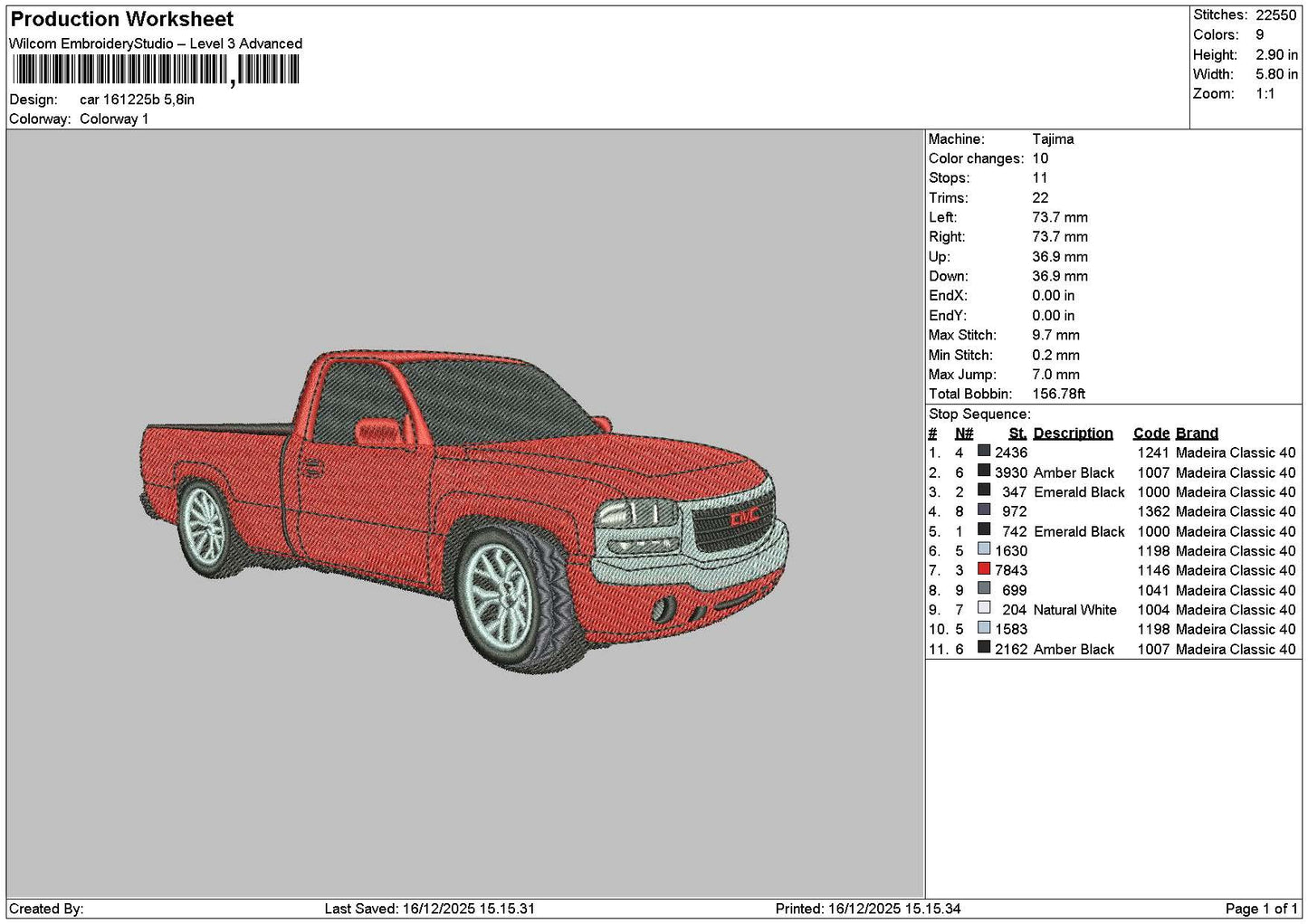Click the Min Stitch value 0.2 mm

[x=1055, y=356]
